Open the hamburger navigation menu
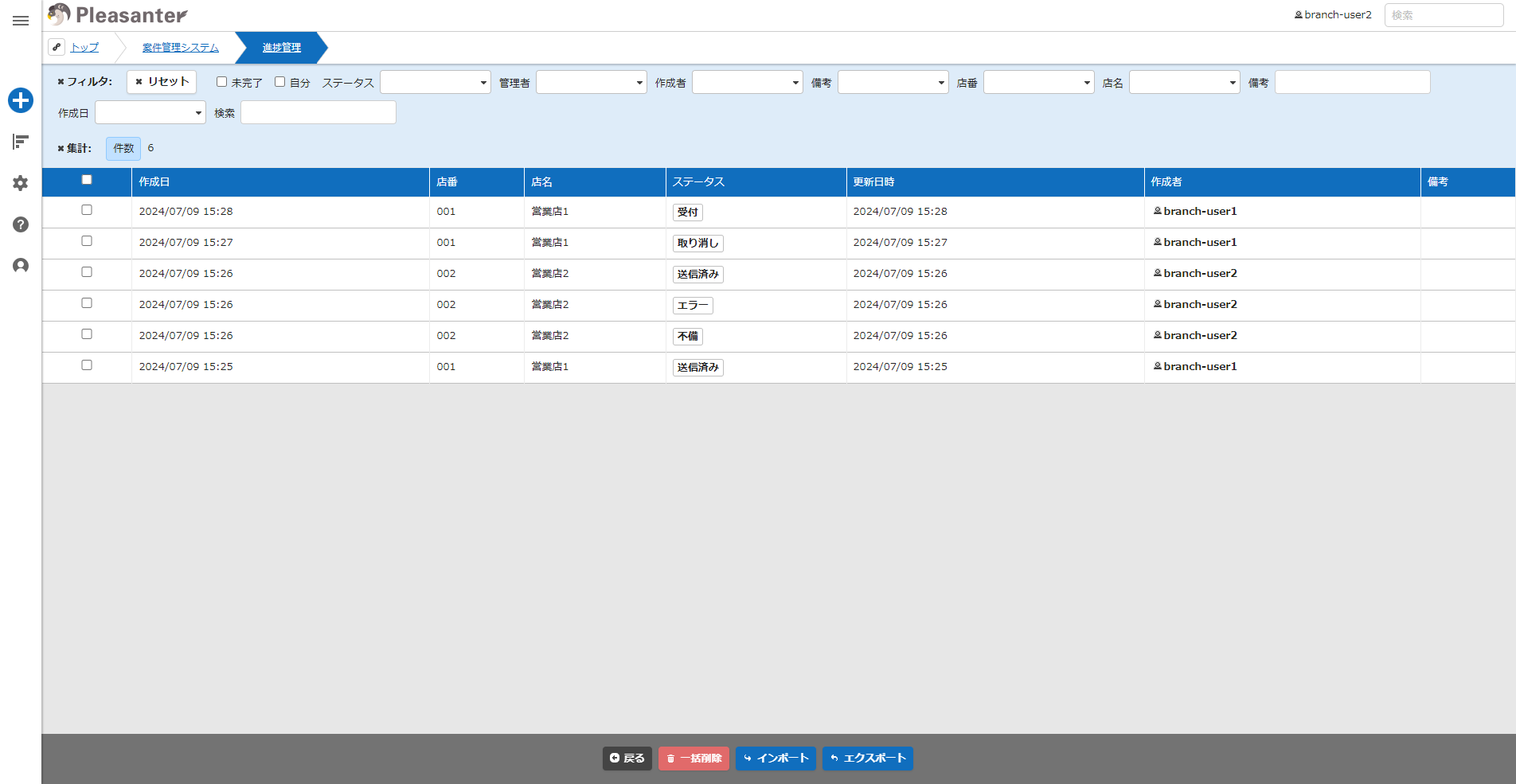Viewport: 1516px width, 784px height. [x=21, y=21]
